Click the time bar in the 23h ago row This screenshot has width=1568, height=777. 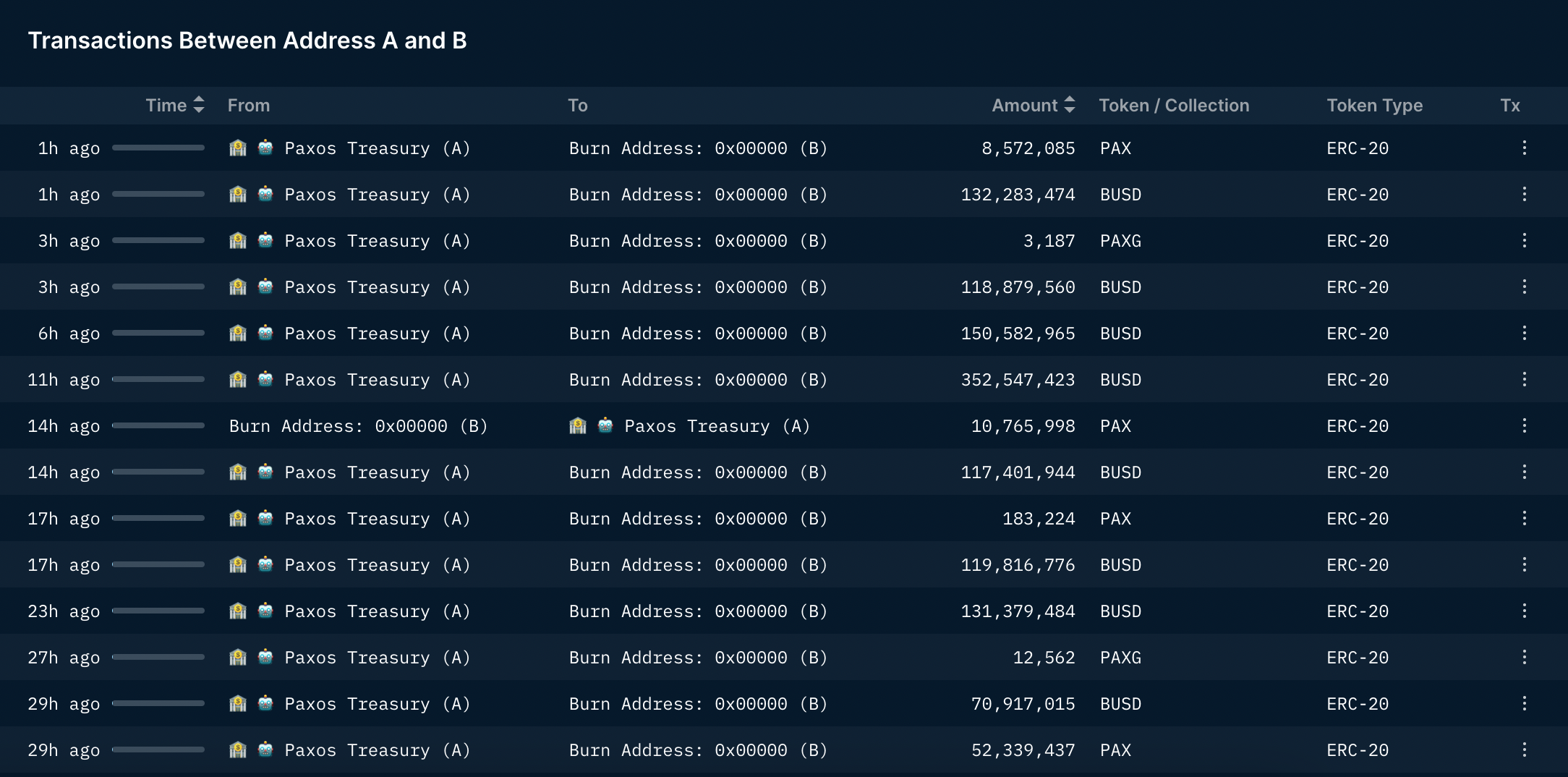pos(158,611)
